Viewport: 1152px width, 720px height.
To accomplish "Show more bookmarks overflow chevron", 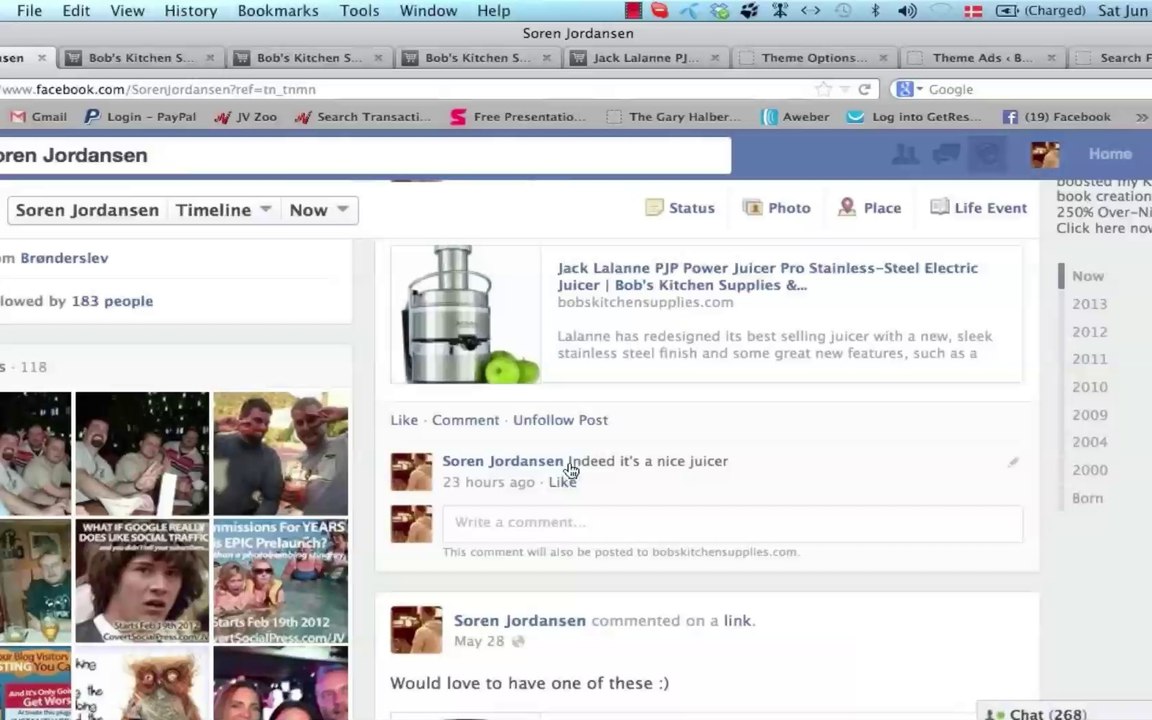I will tap(1141, 117).
